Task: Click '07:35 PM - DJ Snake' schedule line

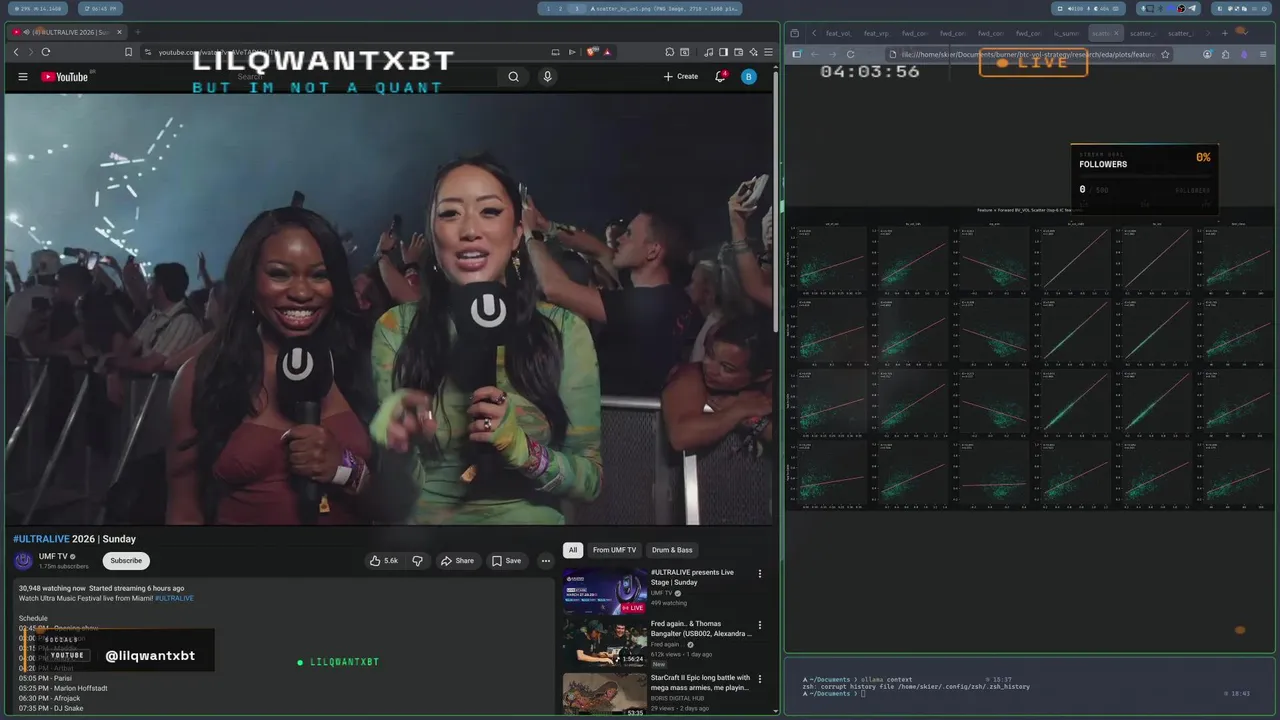Action: point(51,708)
